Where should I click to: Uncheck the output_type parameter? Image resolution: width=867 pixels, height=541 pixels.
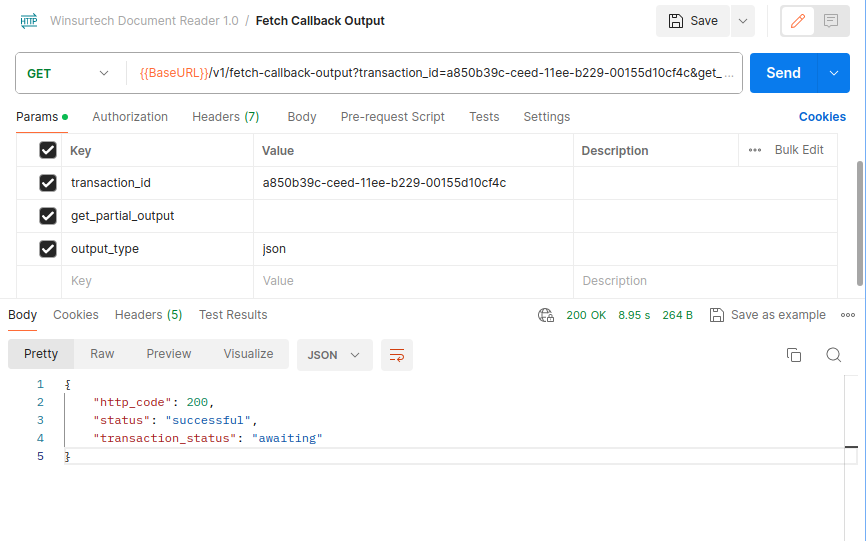pos(48,248)
